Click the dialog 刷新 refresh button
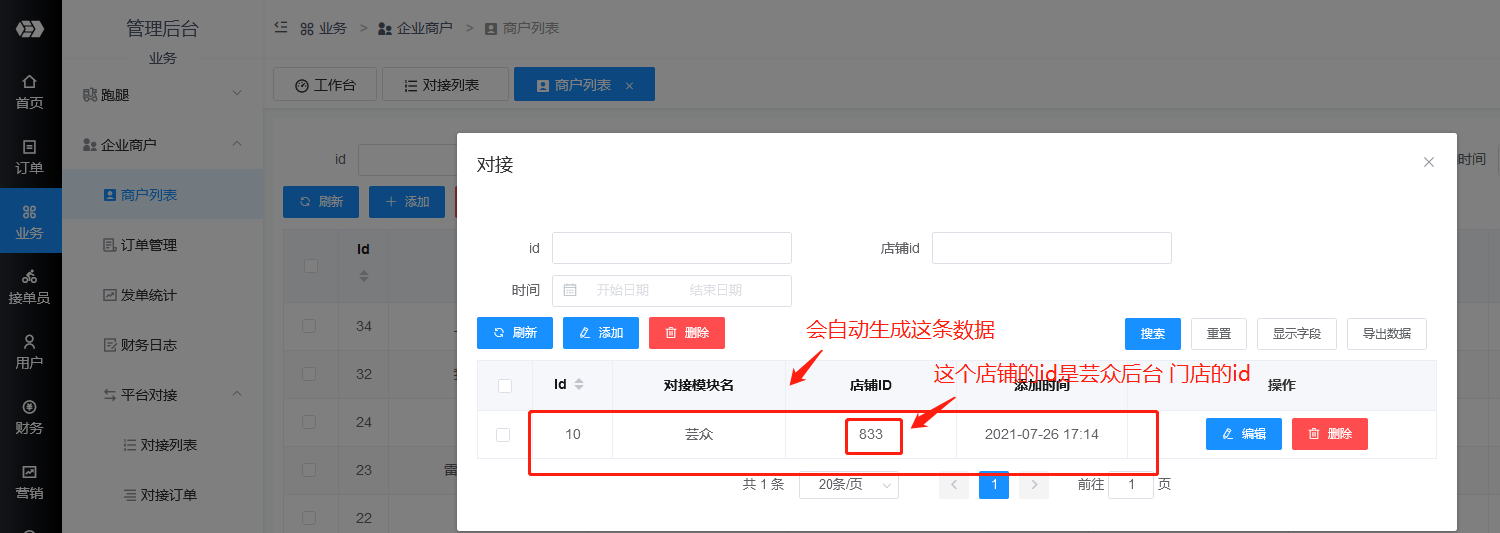This screenshot has width=1500, height=533. (515, 333)
